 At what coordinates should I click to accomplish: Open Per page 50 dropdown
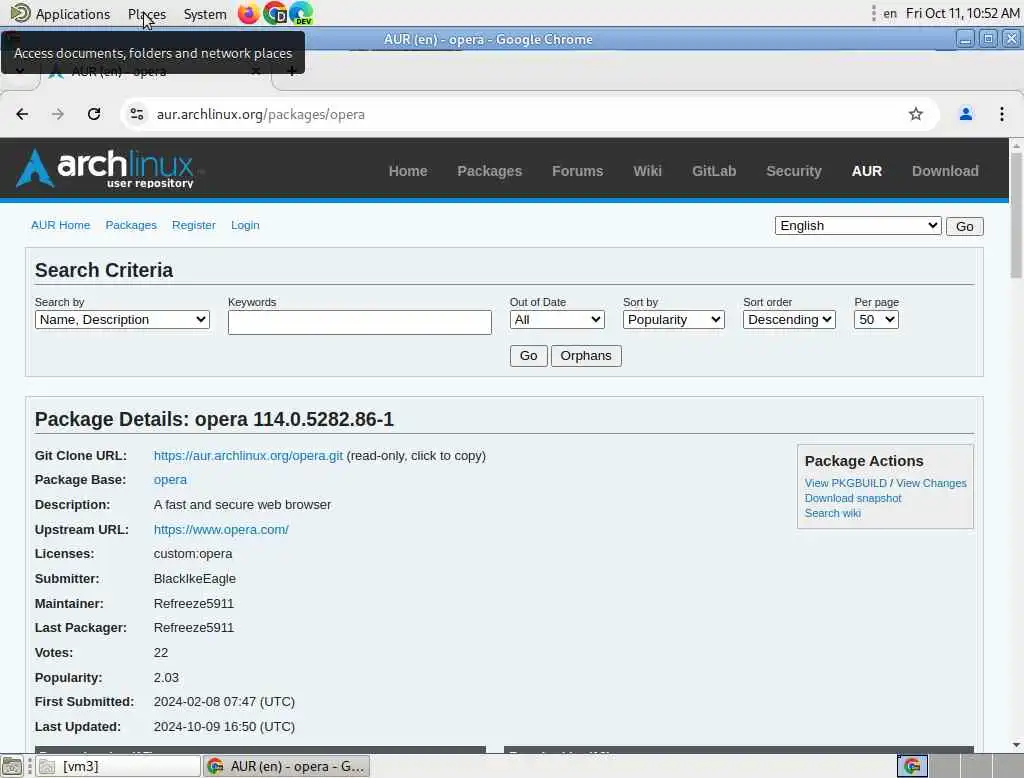tap(876, 320)
